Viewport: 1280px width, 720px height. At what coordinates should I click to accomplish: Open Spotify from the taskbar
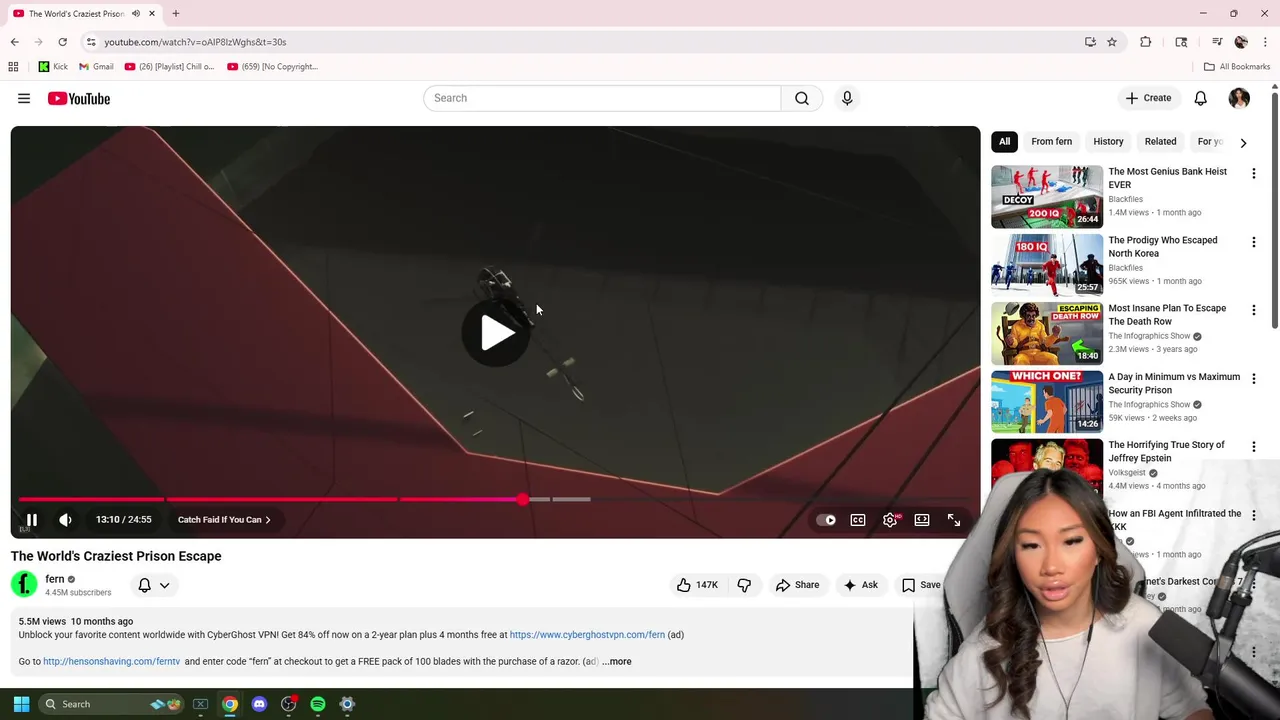318,704
